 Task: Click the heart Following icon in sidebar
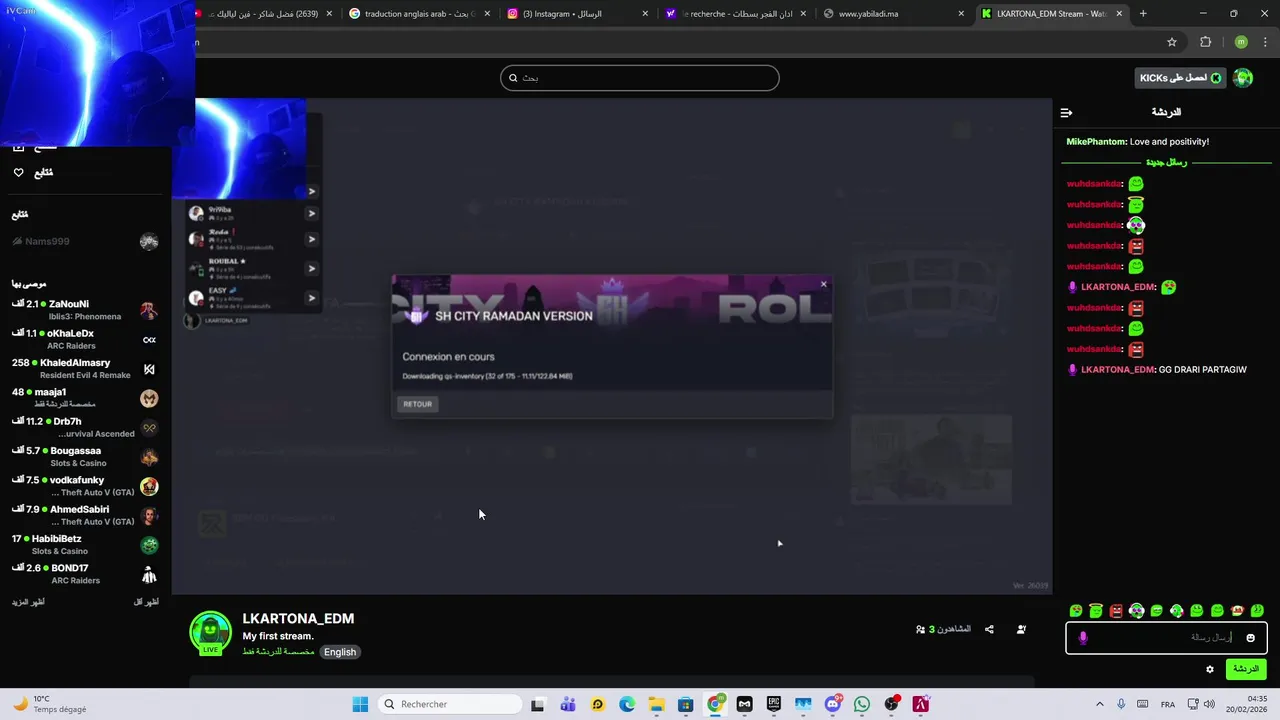(x=18, y=172)
